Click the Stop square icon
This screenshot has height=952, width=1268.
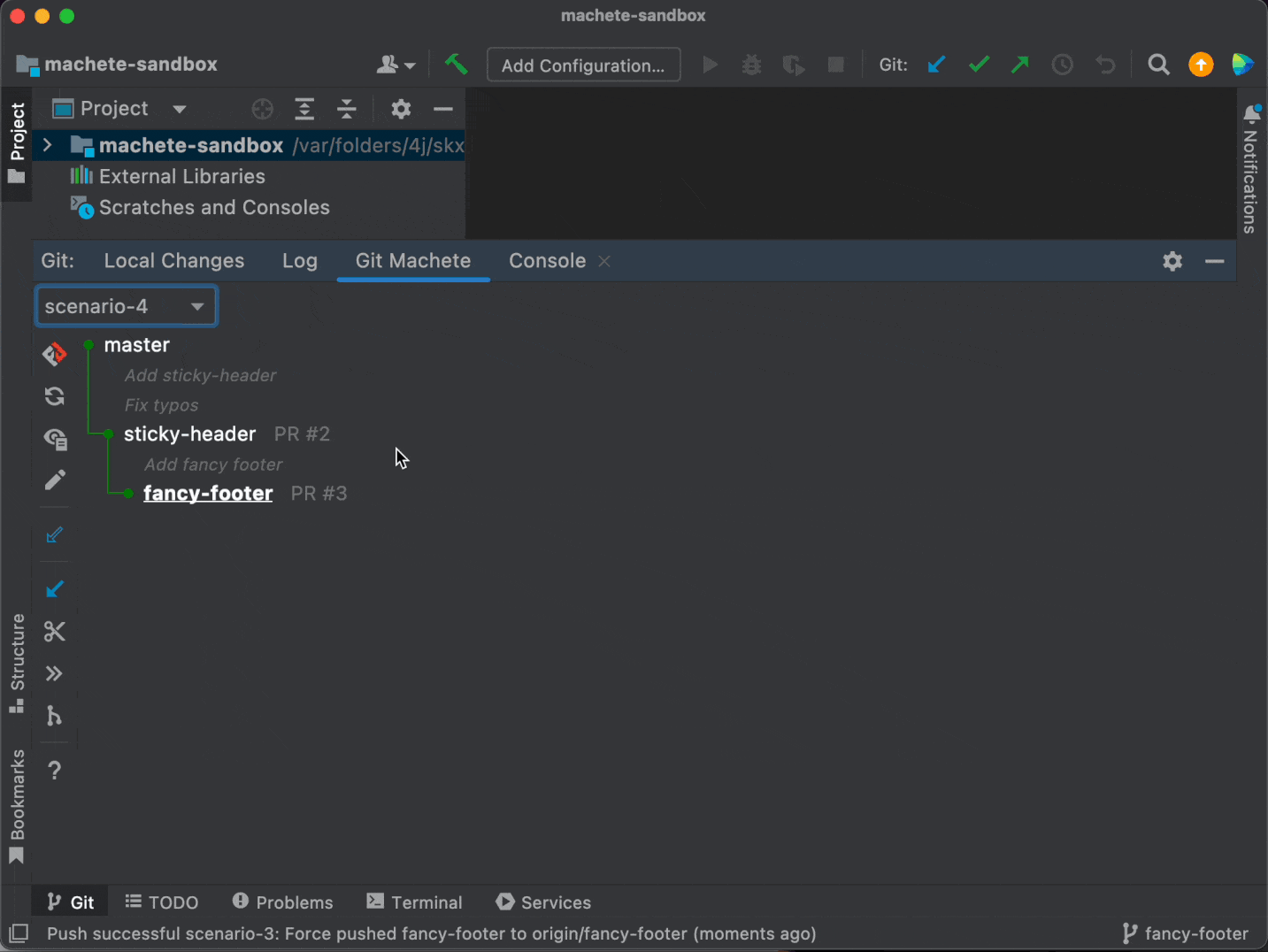tap(835, 65)
